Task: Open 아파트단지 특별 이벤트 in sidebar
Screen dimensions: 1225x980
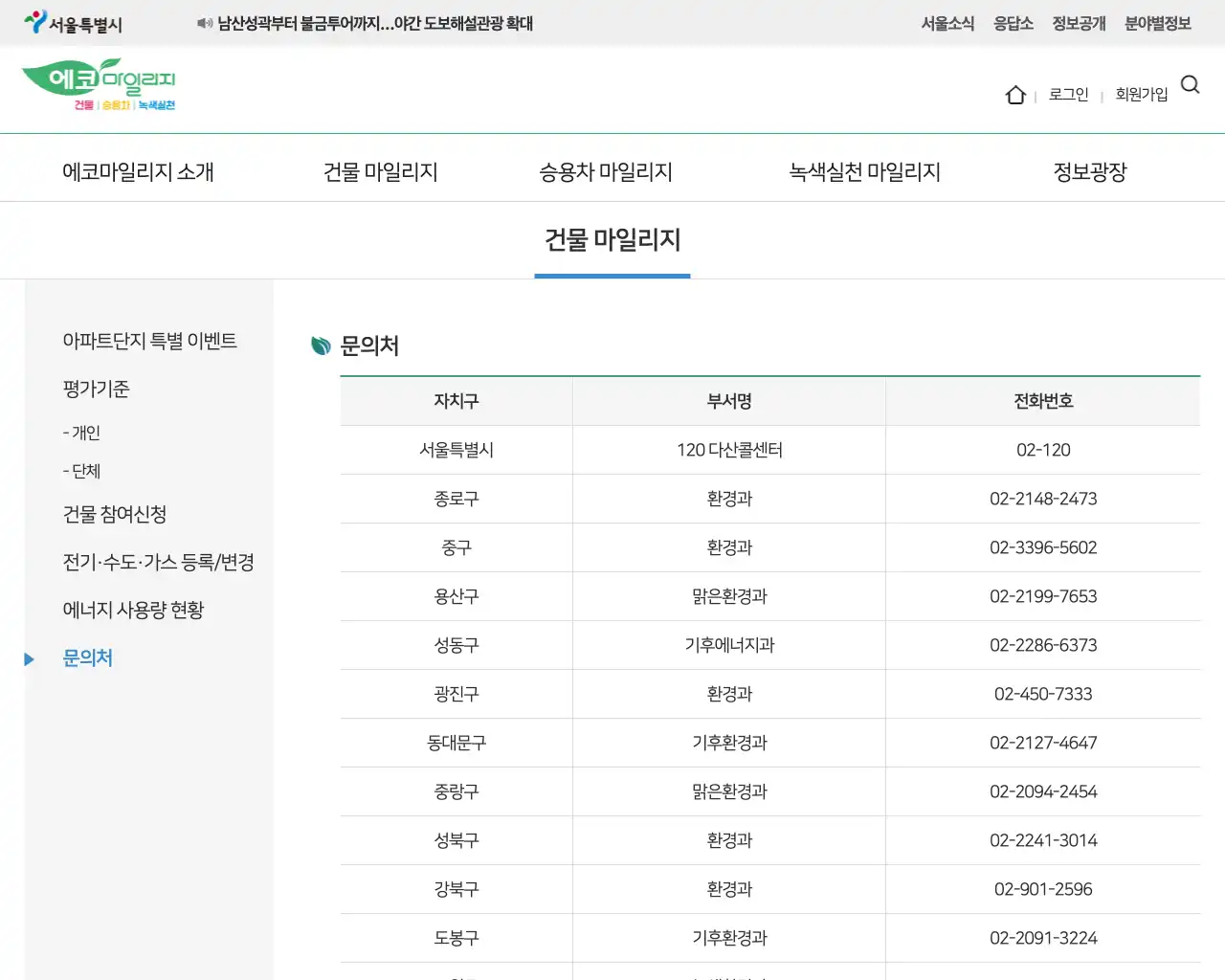Action: click(x=149, y=341)
